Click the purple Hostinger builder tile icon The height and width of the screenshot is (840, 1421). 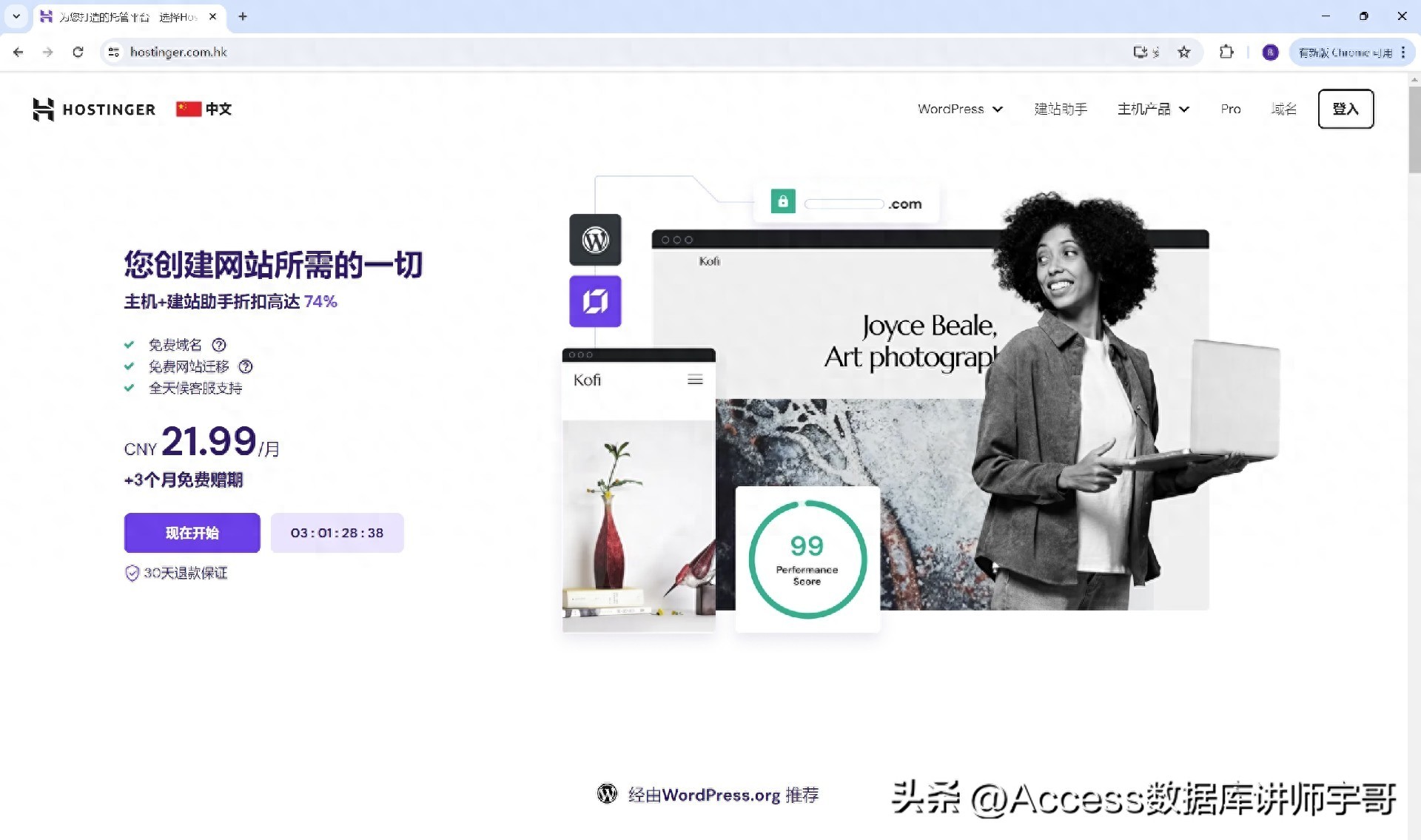pos(595,301)
